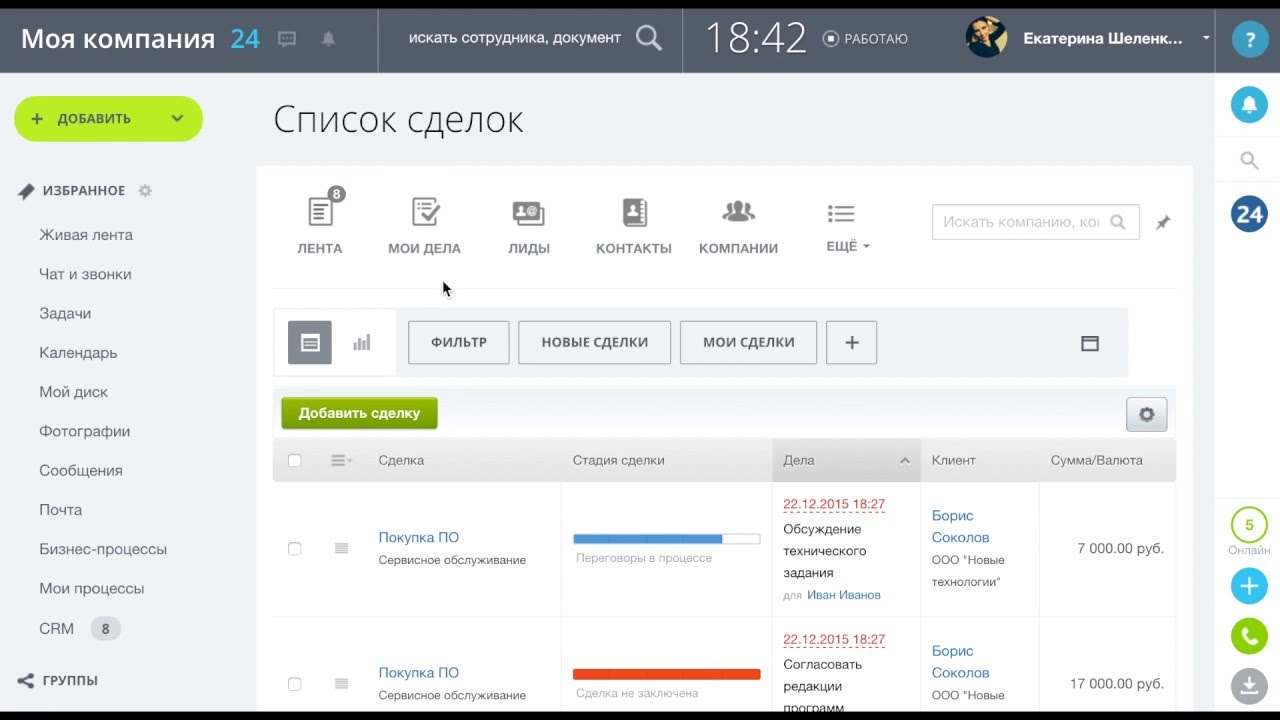This screenshot has width=1280, height=720.
Task: Open the Фильтр button
Action: coord(459,342)
